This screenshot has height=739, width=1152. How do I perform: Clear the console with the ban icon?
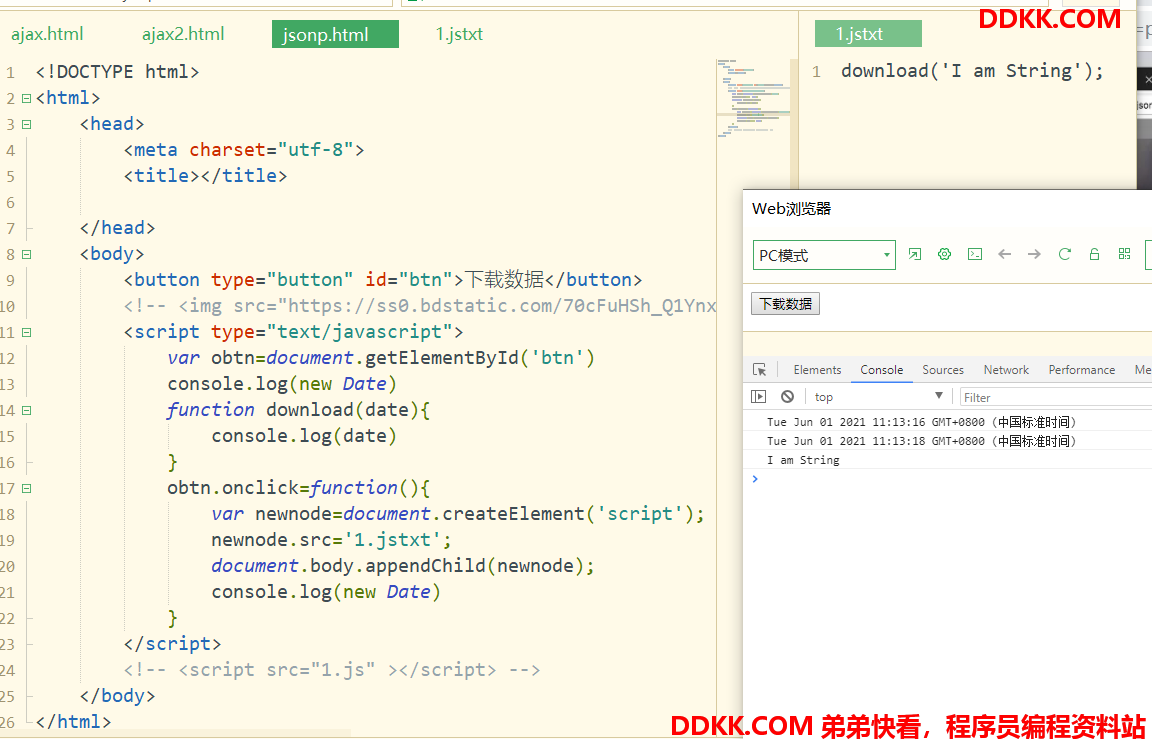(x=788, y=397)
